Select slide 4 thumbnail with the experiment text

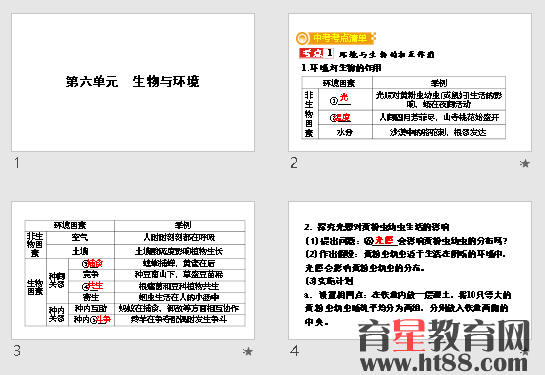click(410, 270)
